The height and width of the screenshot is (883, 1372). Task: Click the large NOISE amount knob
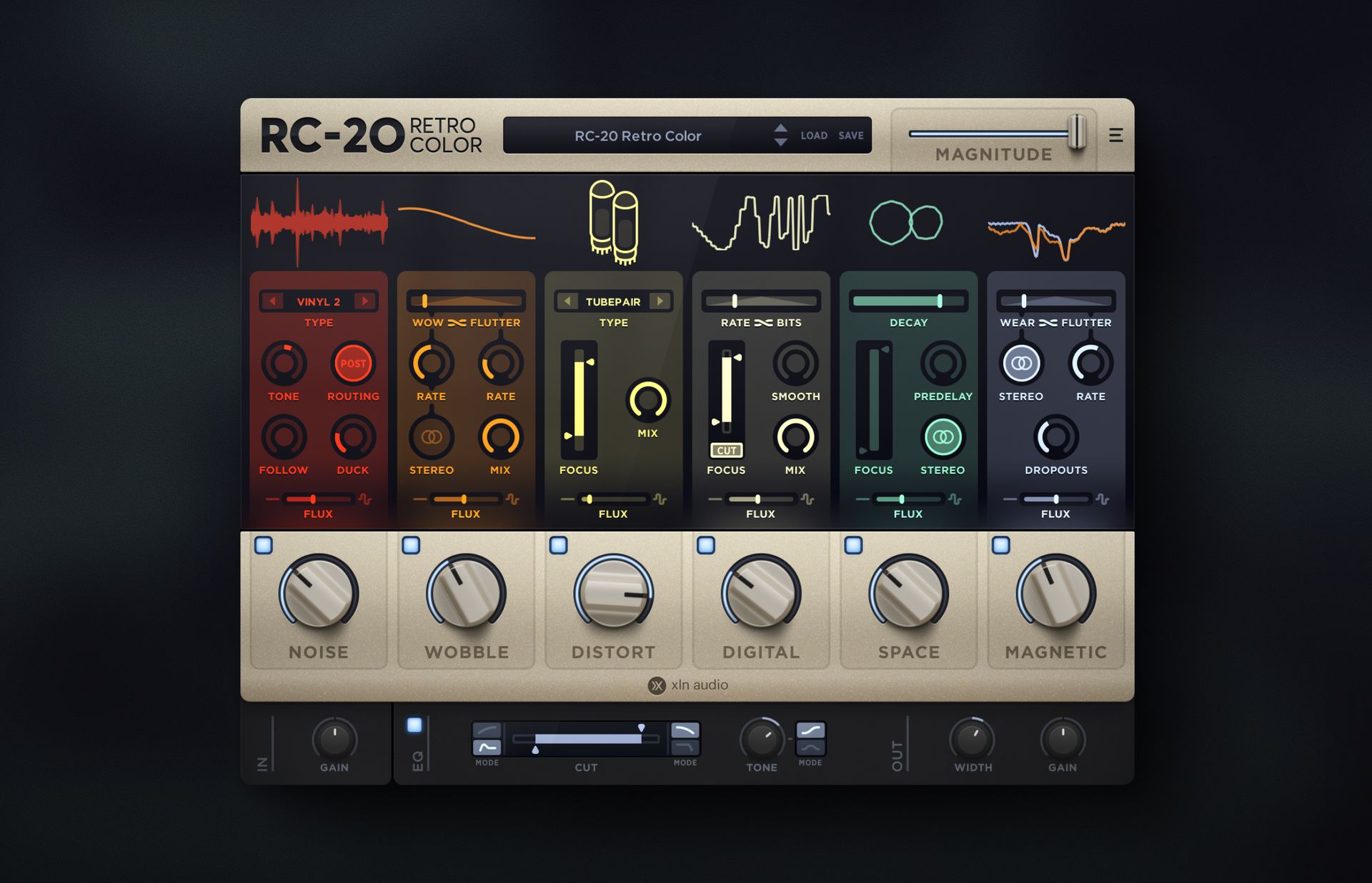pos(319,593)
